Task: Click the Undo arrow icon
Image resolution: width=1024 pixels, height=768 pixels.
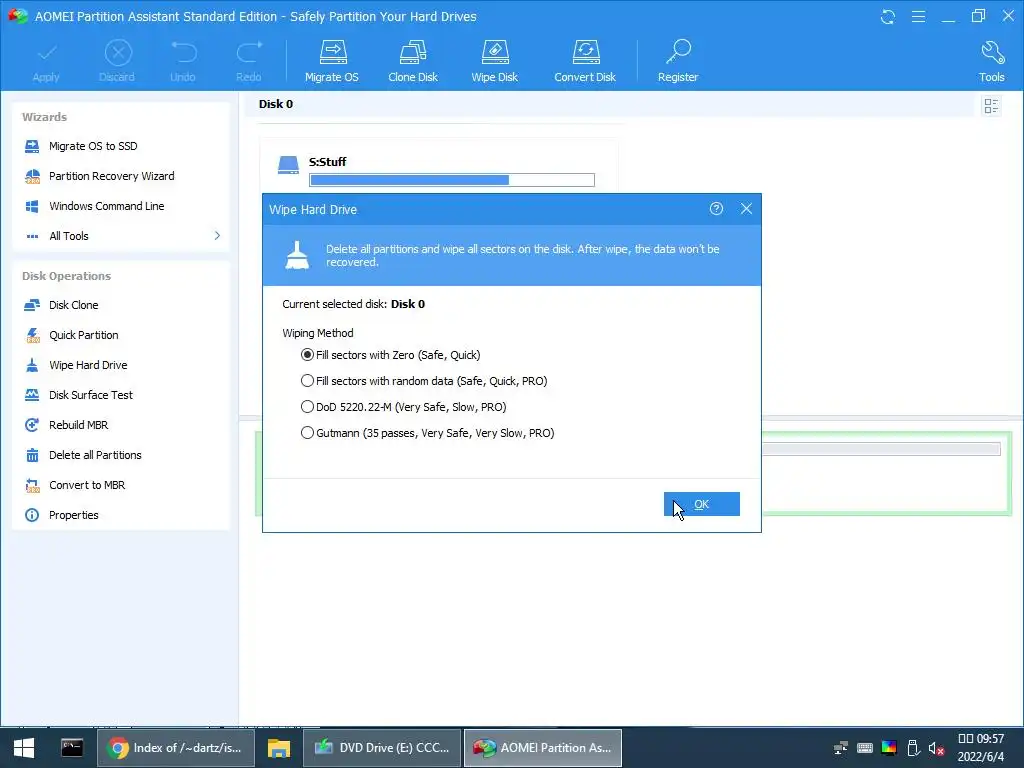Action: (183, 53)
